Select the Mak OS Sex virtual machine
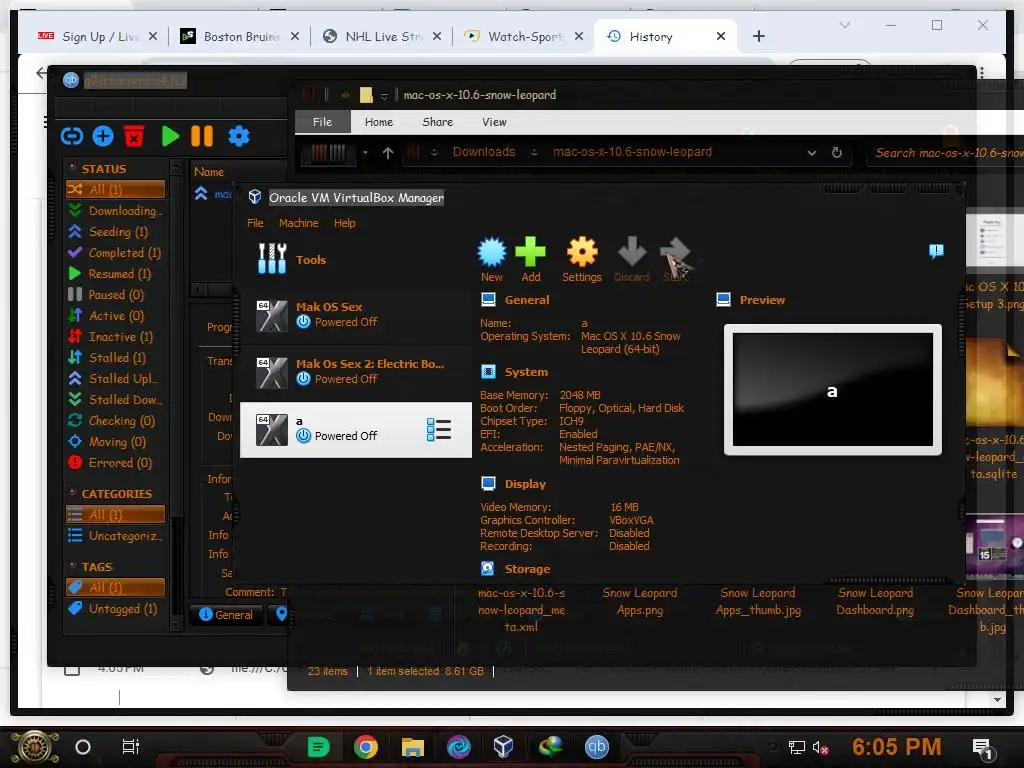This screenshot has height=768, width=1024. 356,315
